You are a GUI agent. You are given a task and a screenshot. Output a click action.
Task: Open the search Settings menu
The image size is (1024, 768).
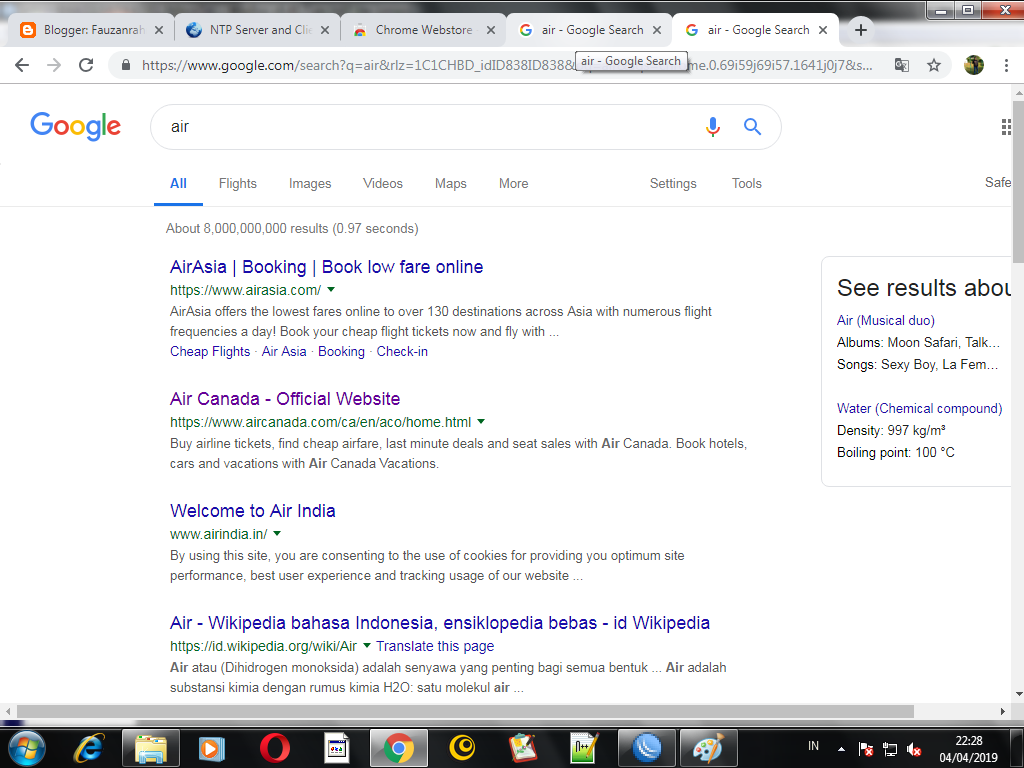click(673, 184)
